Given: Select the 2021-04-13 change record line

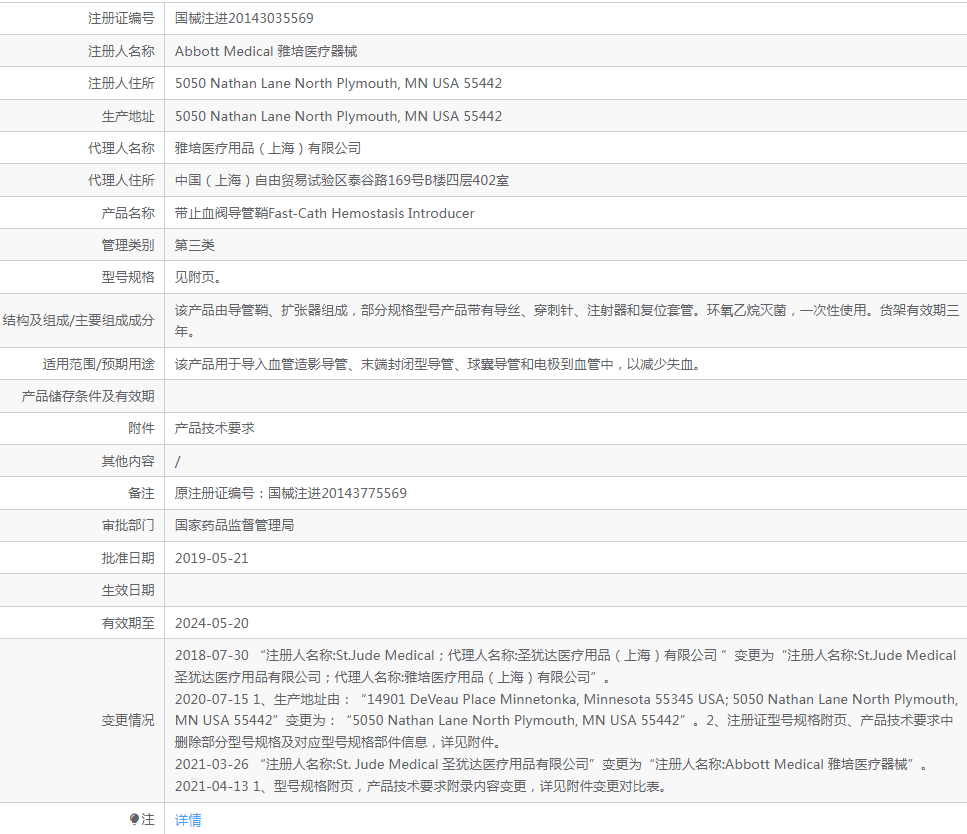Looking at the screenshot, I should pyautogui.click(x=421, y=787).
